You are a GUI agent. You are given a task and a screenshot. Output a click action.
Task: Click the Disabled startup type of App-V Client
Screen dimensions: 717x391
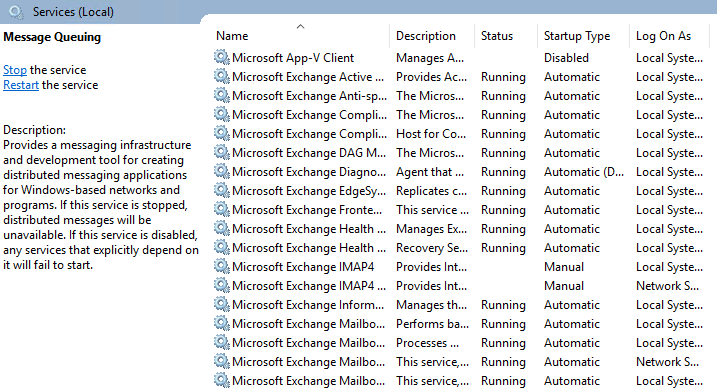point(566,58)
